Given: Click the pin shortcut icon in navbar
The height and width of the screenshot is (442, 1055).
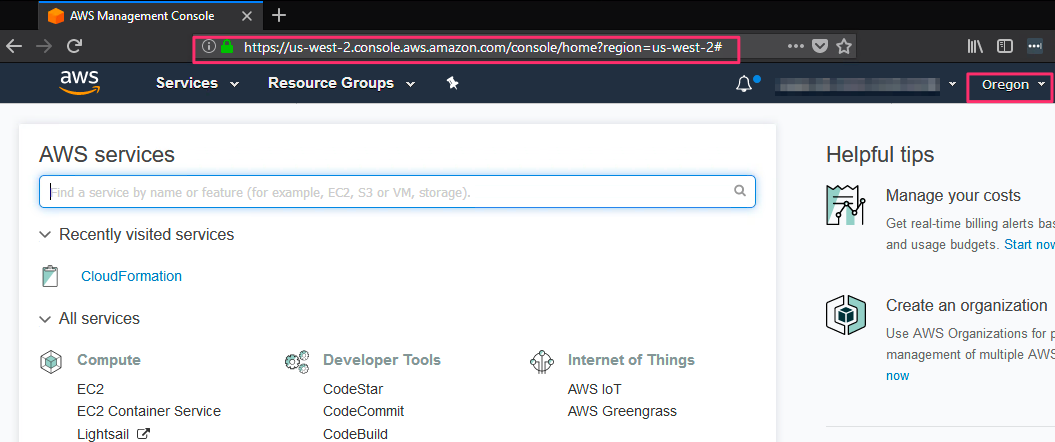Looking at the screenshot, I should 453,83.
